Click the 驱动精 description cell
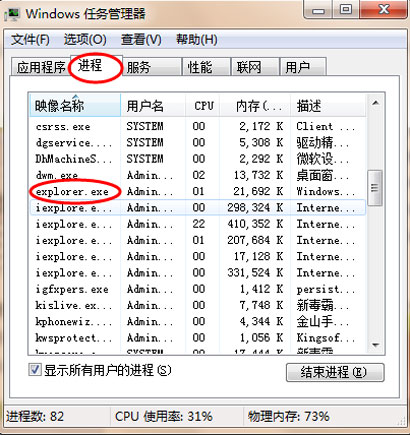 click(323, 143)
